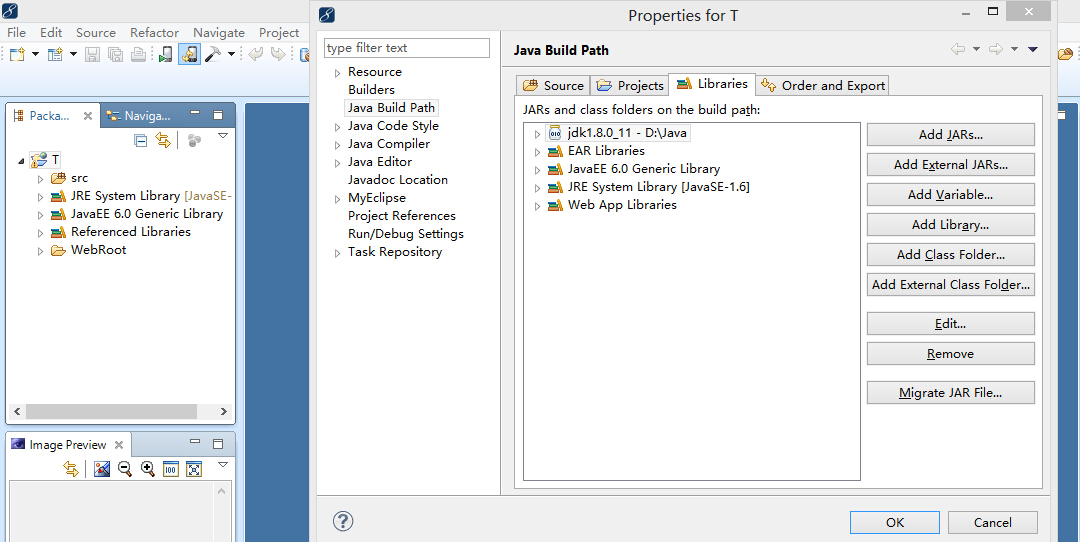Viewport: 1080px width, 542px height.
Task: Click the type filter text field
Action: coord(406,48)
